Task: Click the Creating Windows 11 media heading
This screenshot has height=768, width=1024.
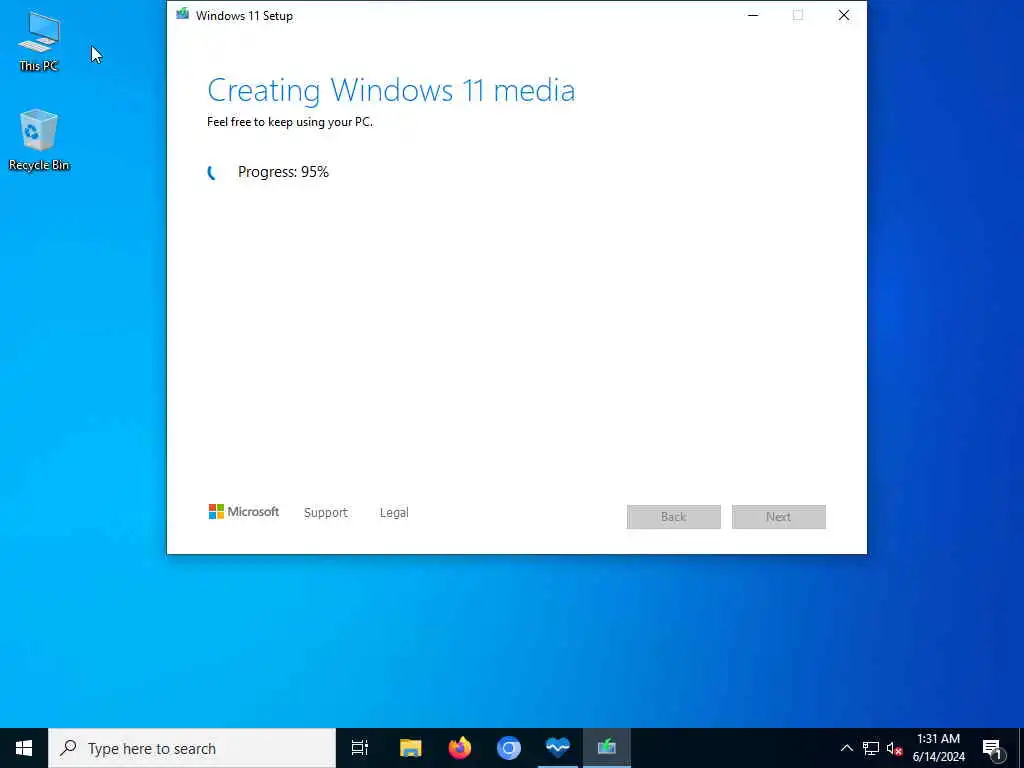Action: (x=391, y=90)
